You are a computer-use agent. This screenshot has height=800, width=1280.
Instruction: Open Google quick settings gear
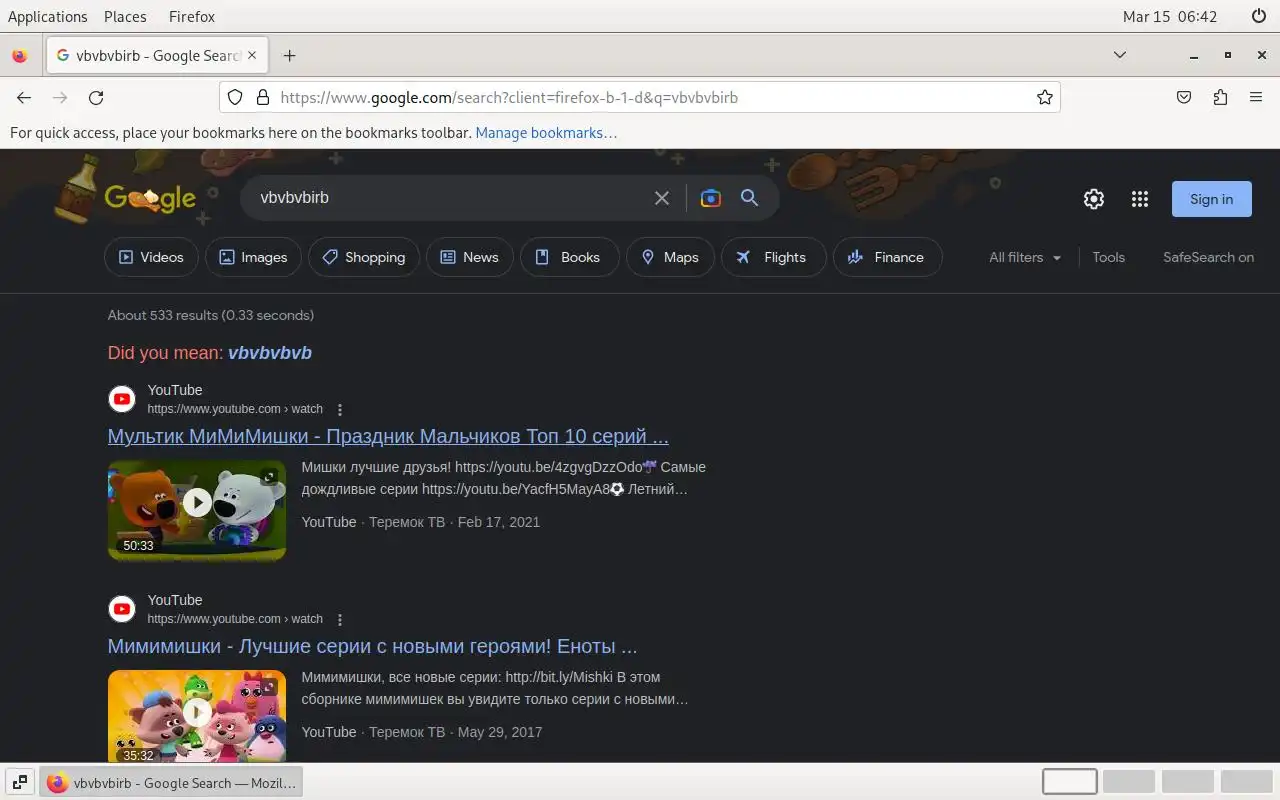pyautogui.click(x=1094, y=199)
